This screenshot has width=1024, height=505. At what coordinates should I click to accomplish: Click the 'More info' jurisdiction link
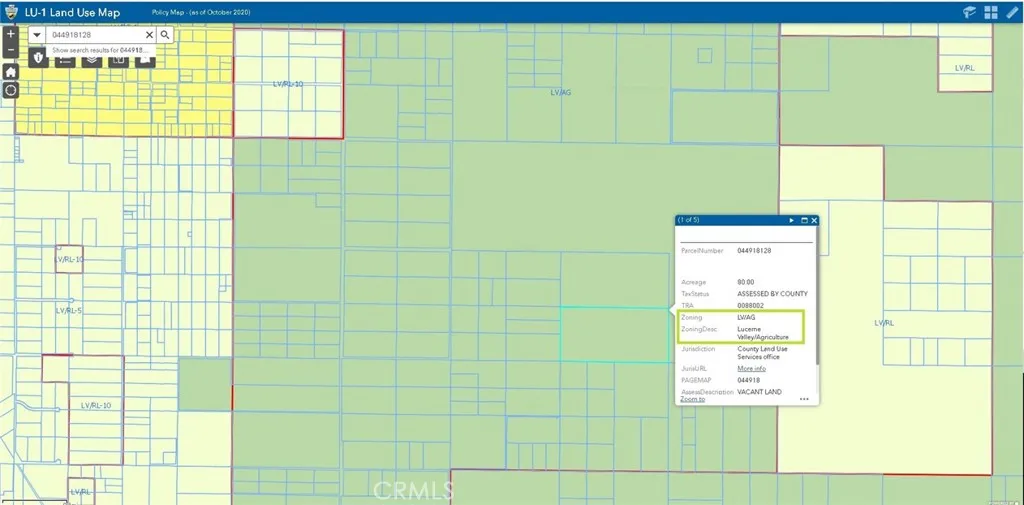(751, 369)
